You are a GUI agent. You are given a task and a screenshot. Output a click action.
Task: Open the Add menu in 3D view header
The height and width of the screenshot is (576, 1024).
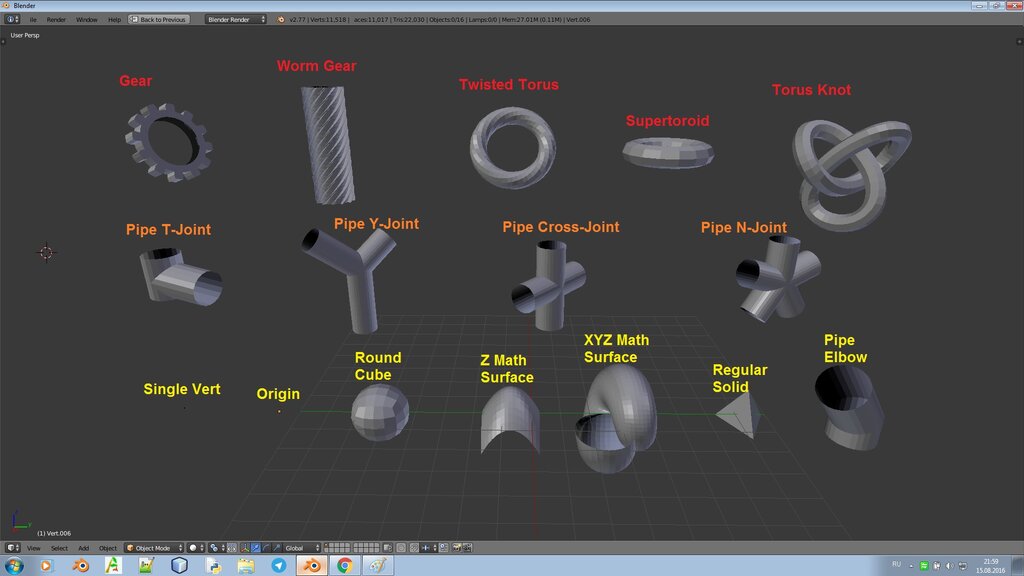(84, 548)
